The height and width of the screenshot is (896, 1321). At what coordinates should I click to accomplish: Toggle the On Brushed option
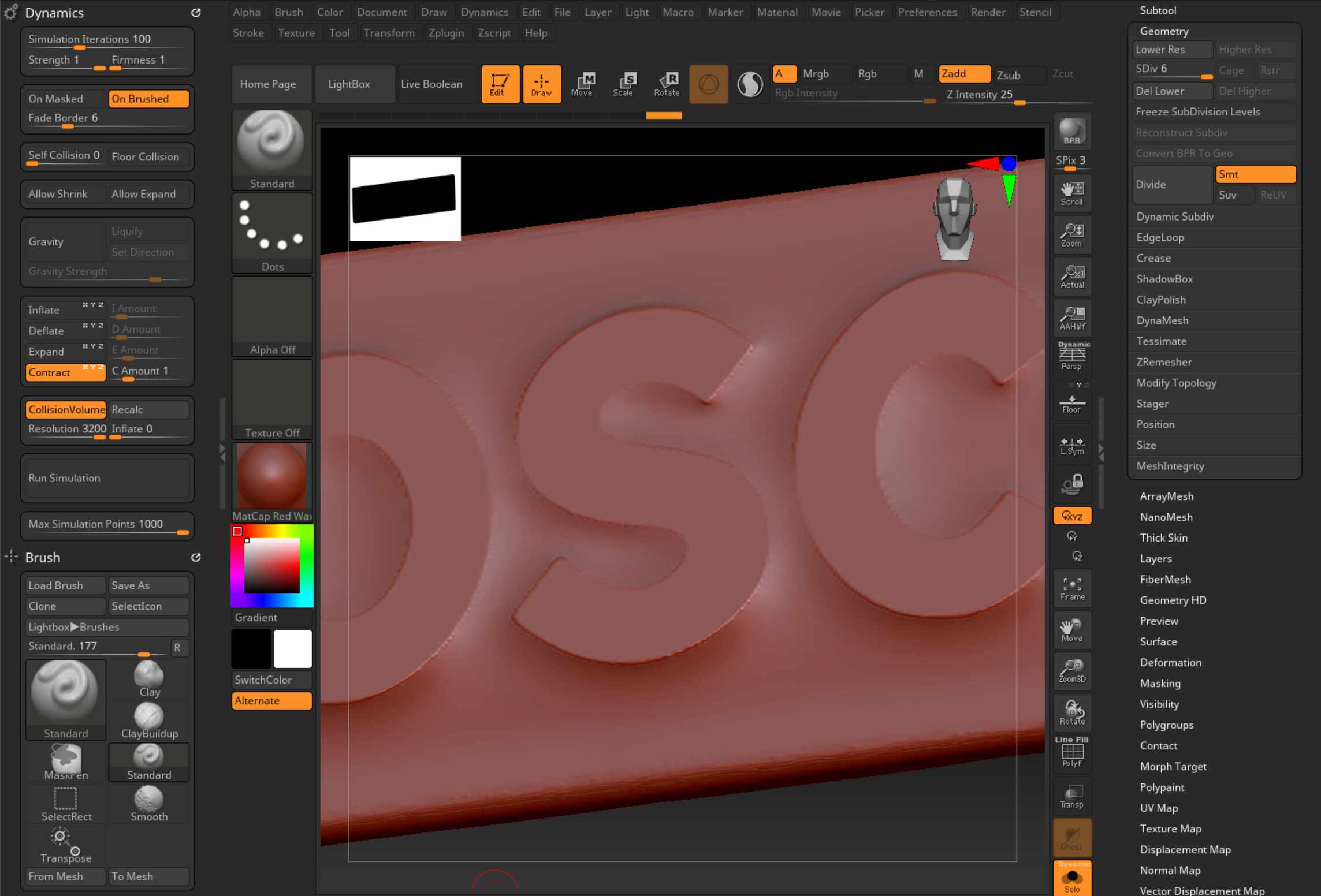[x=148, y=99]
